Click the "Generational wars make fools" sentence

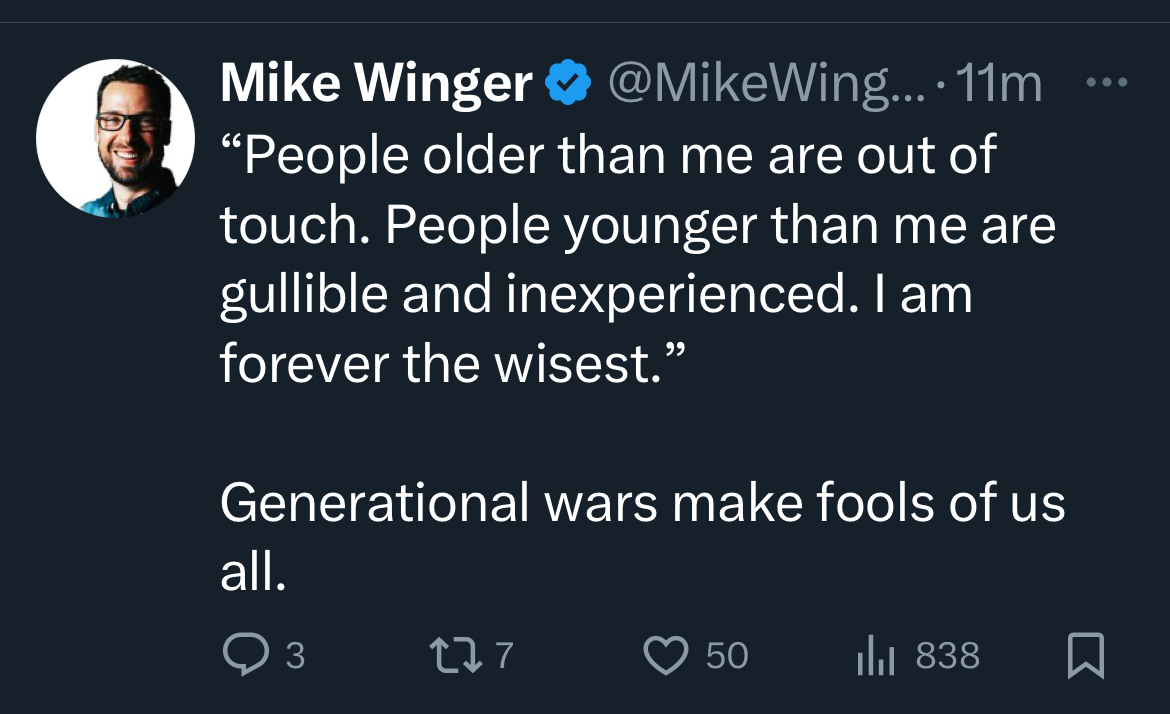click(642, 503)
